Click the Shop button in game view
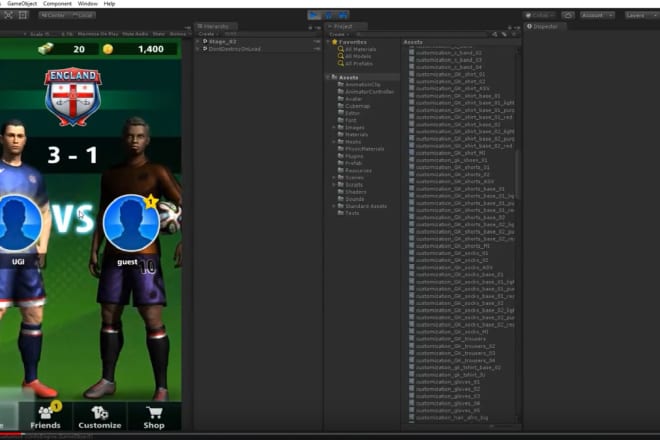The width and height of the screenshot is (660, 440). [154, 416]
